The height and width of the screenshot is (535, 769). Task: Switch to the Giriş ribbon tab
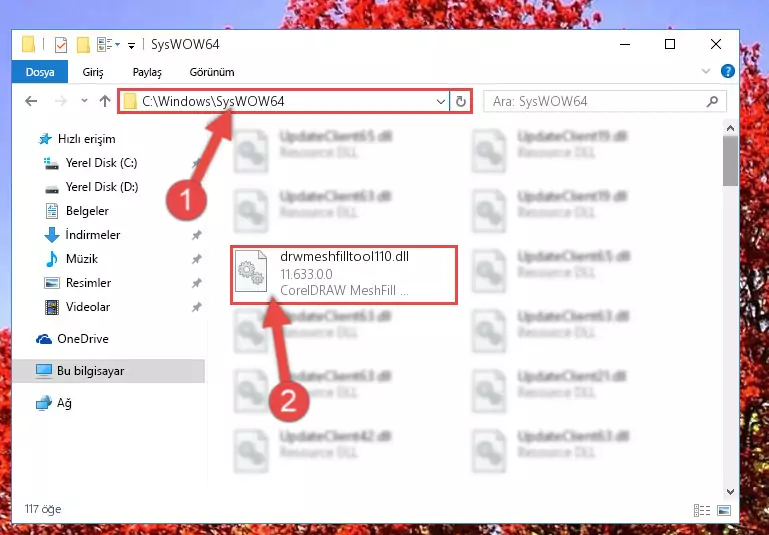[x=93, y=72]
